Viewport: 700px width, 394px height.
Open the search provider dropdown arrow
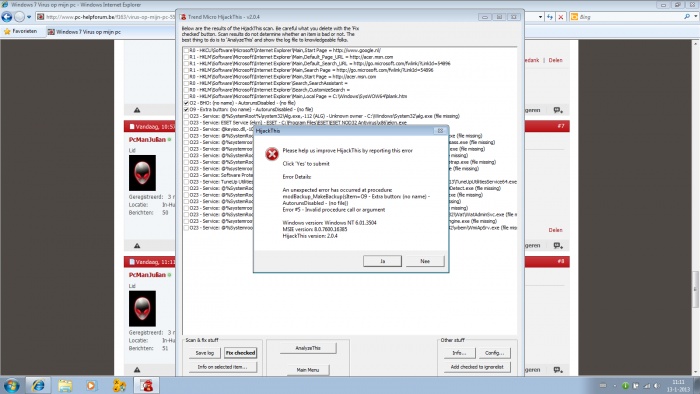point(696,17)
